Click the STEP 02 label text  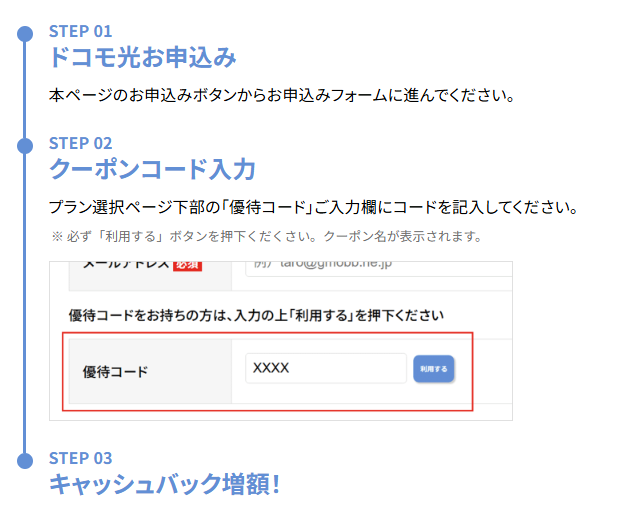point(80,143)
